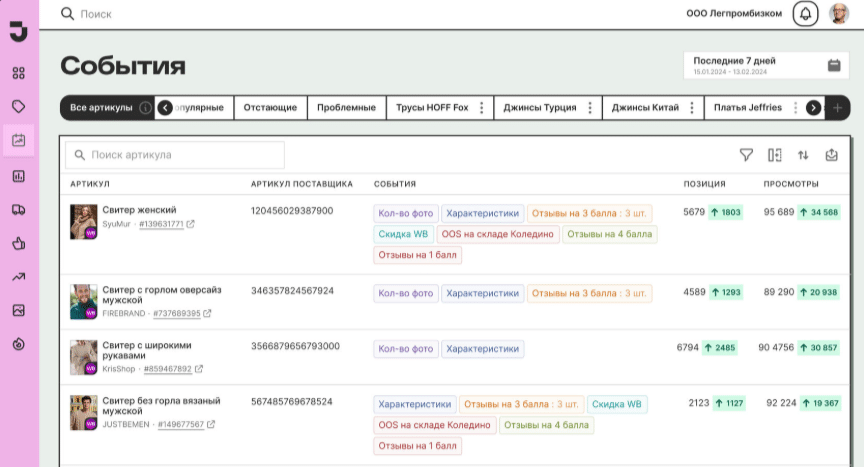
Task: Open calendar icon in date range picker
Action: [834, 66]
